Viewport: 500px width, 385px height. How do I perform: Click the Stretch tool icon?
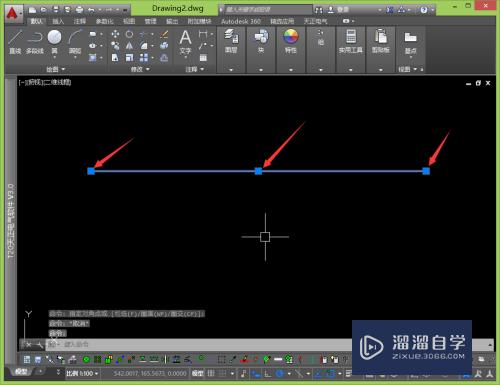coord(115,58)
